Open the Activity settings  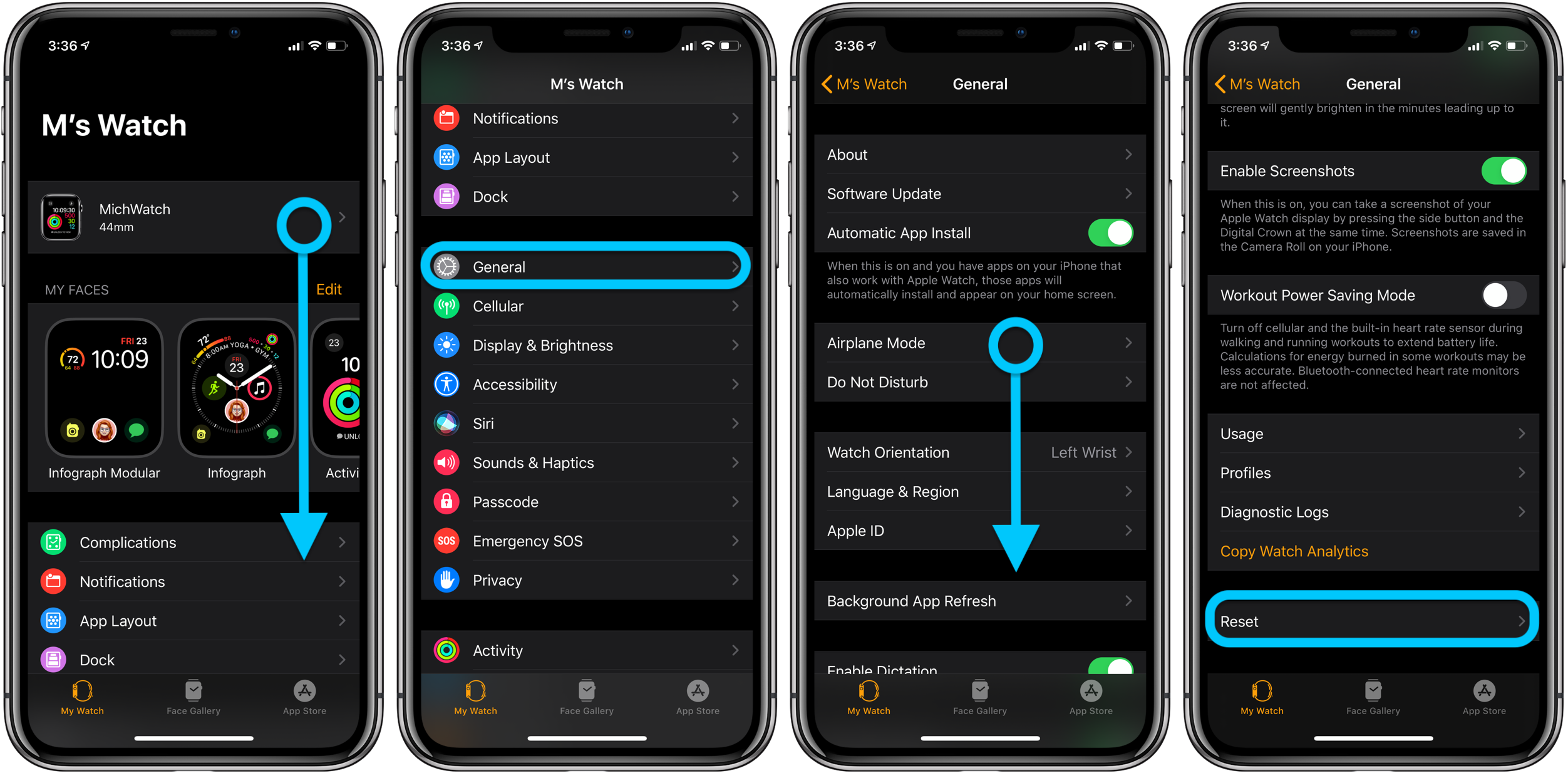(x=589, y=647)
